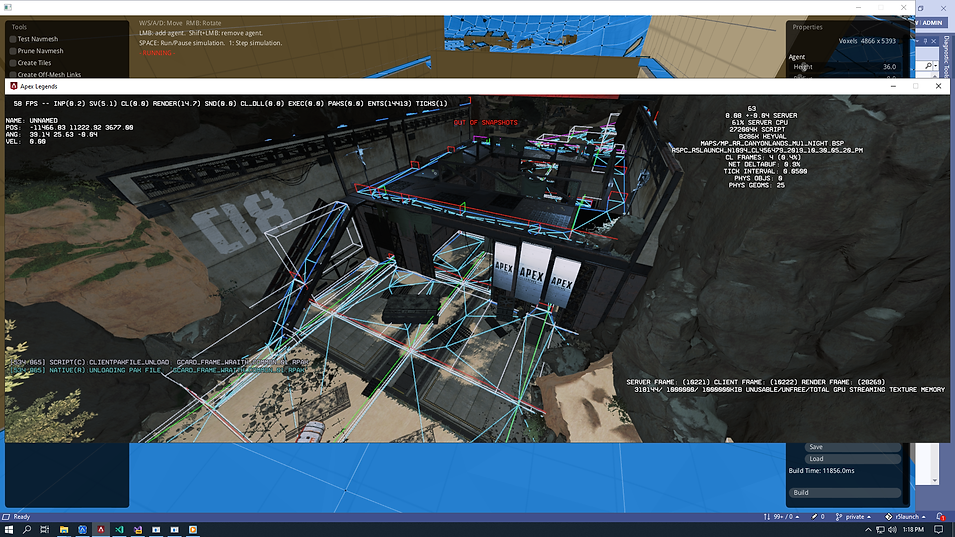955x537 pixels.
Task: Open File Explorer from the taskbar
Action: click(63, 530)
